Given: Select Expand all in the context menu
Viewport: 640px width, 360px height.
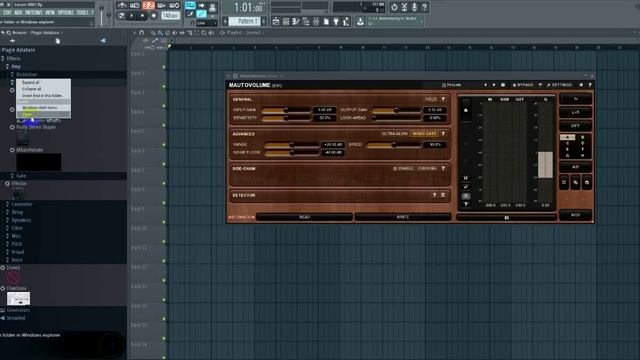Looking at the screenshot, I should tap(31, 82).
